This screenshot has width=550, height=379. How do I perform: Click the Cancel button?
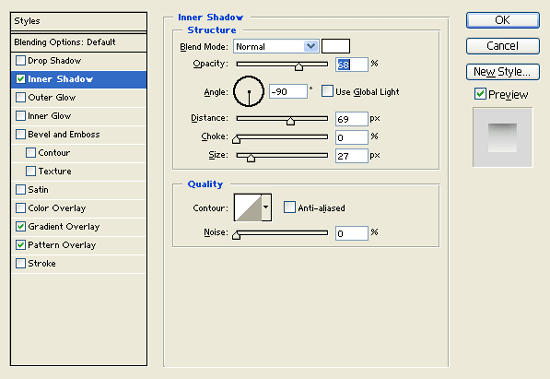coord(503,46)
